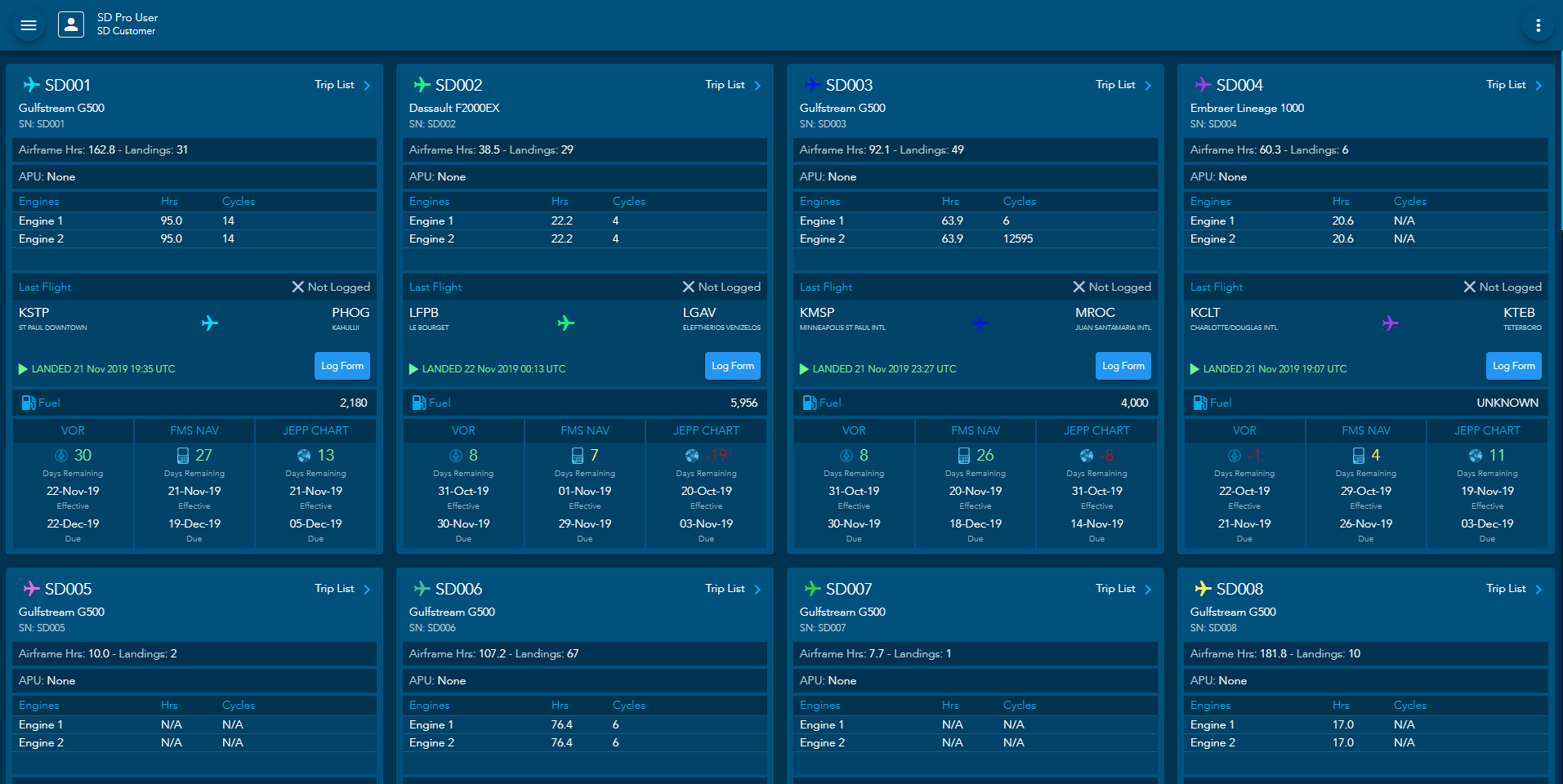The width and height of the screenshot is (1563, 784).
Task: Expand SD007 Trip List chevron
Action: 1148,589
